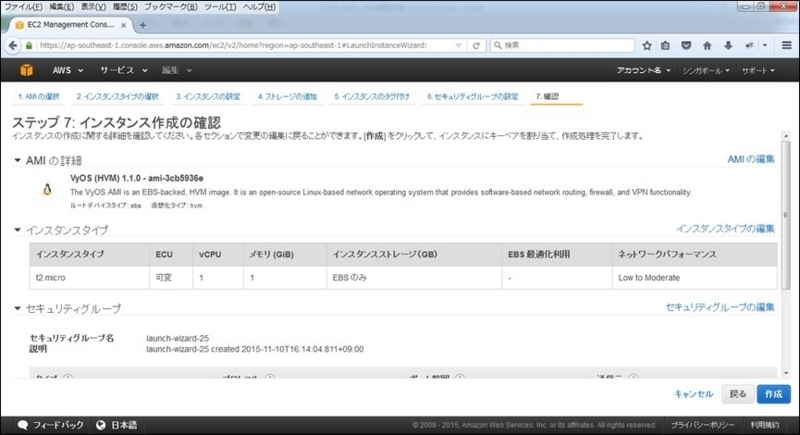Click the セキュリティグループの編集 link
800x435 pixels.
[720, 307]
